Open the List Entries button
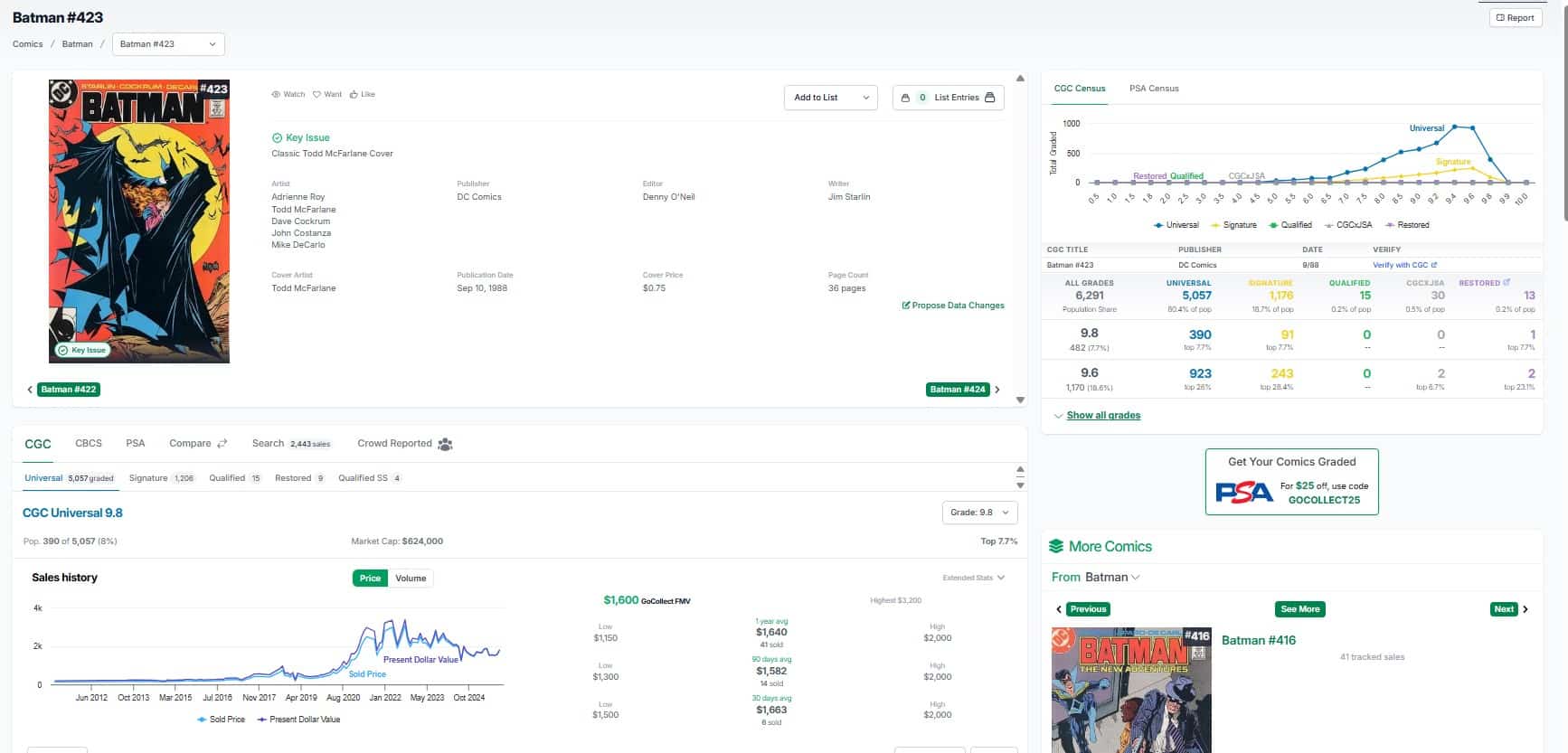Screen dimensions: 1568x753 pos(948,98)
